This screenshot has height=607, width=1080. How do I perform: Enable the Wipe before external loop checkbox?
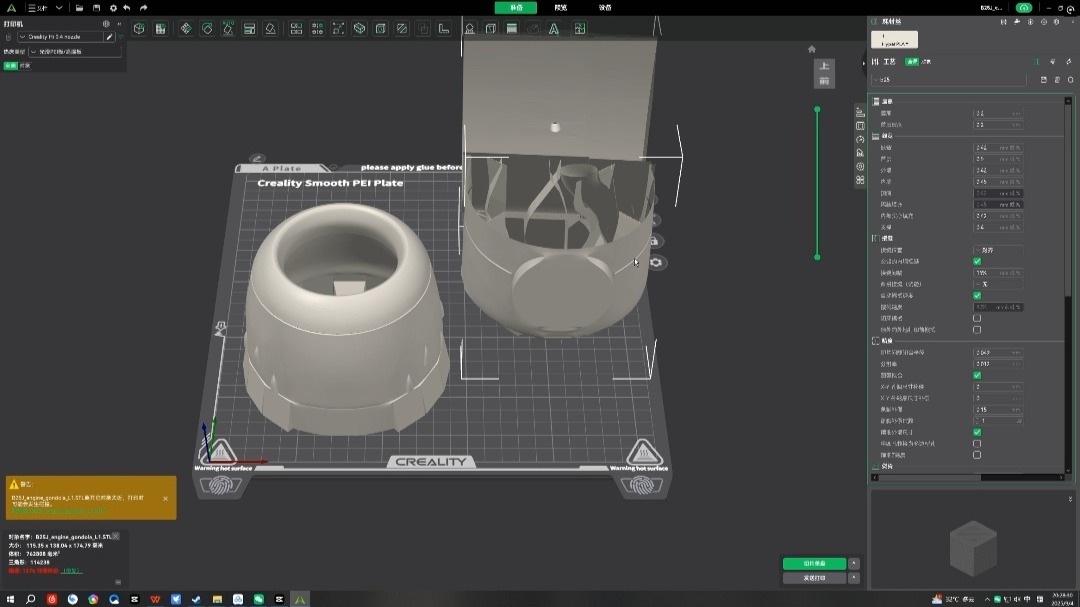click(x=977, y=329)
